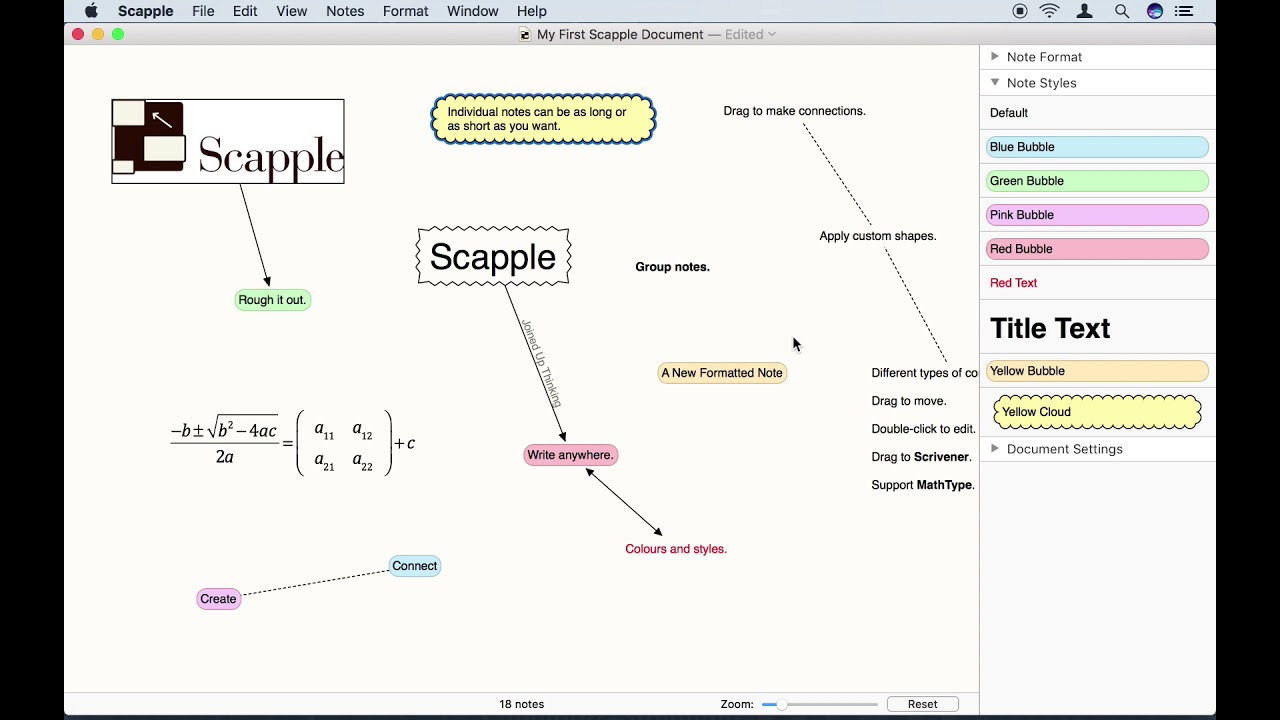Screen dimensions: 1280x720
Task: Select the 'Write anywhere.' red note
Action: click(570, 455)
